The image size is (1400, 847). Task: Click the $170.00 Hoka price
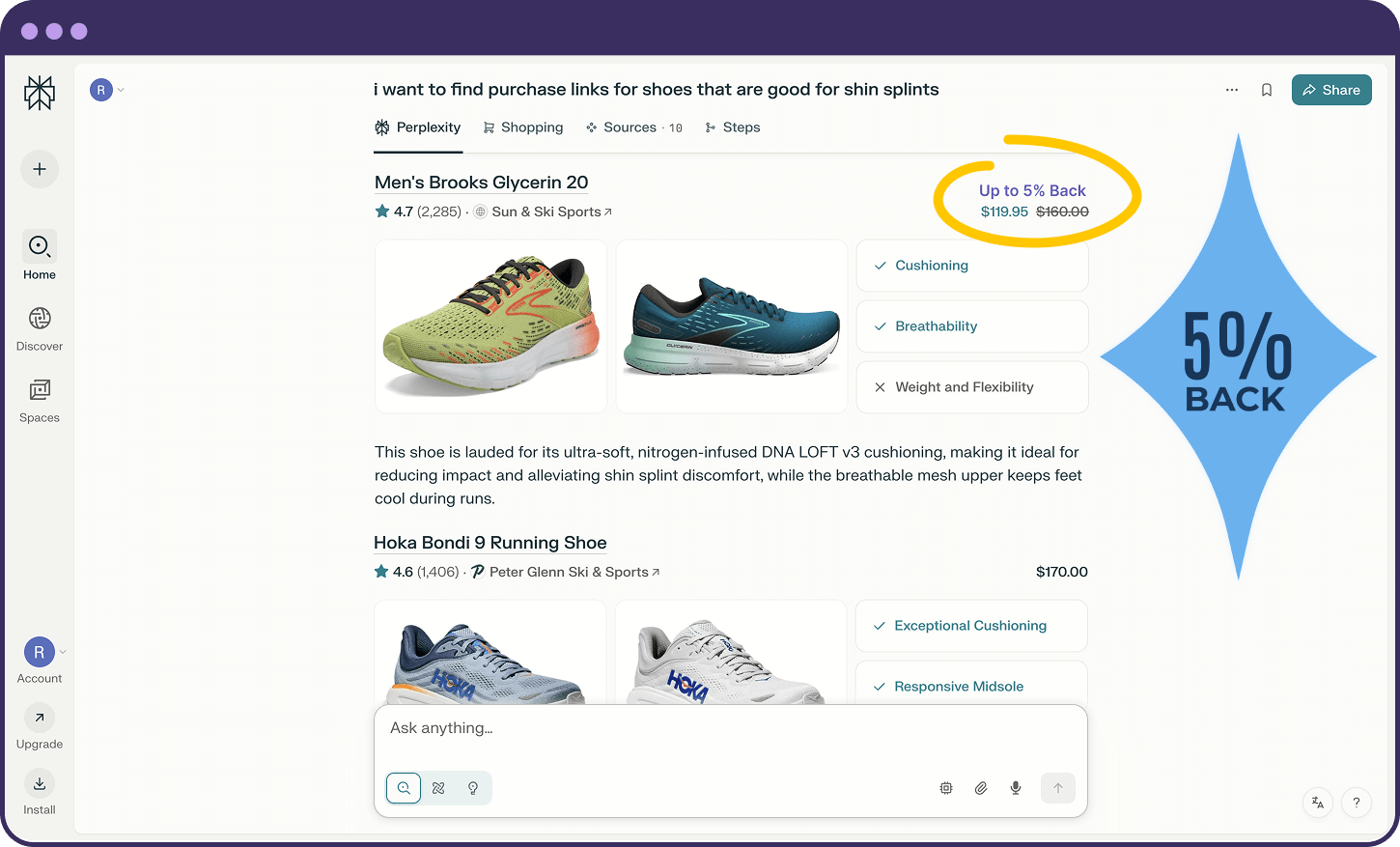(x=1062, y=572)
